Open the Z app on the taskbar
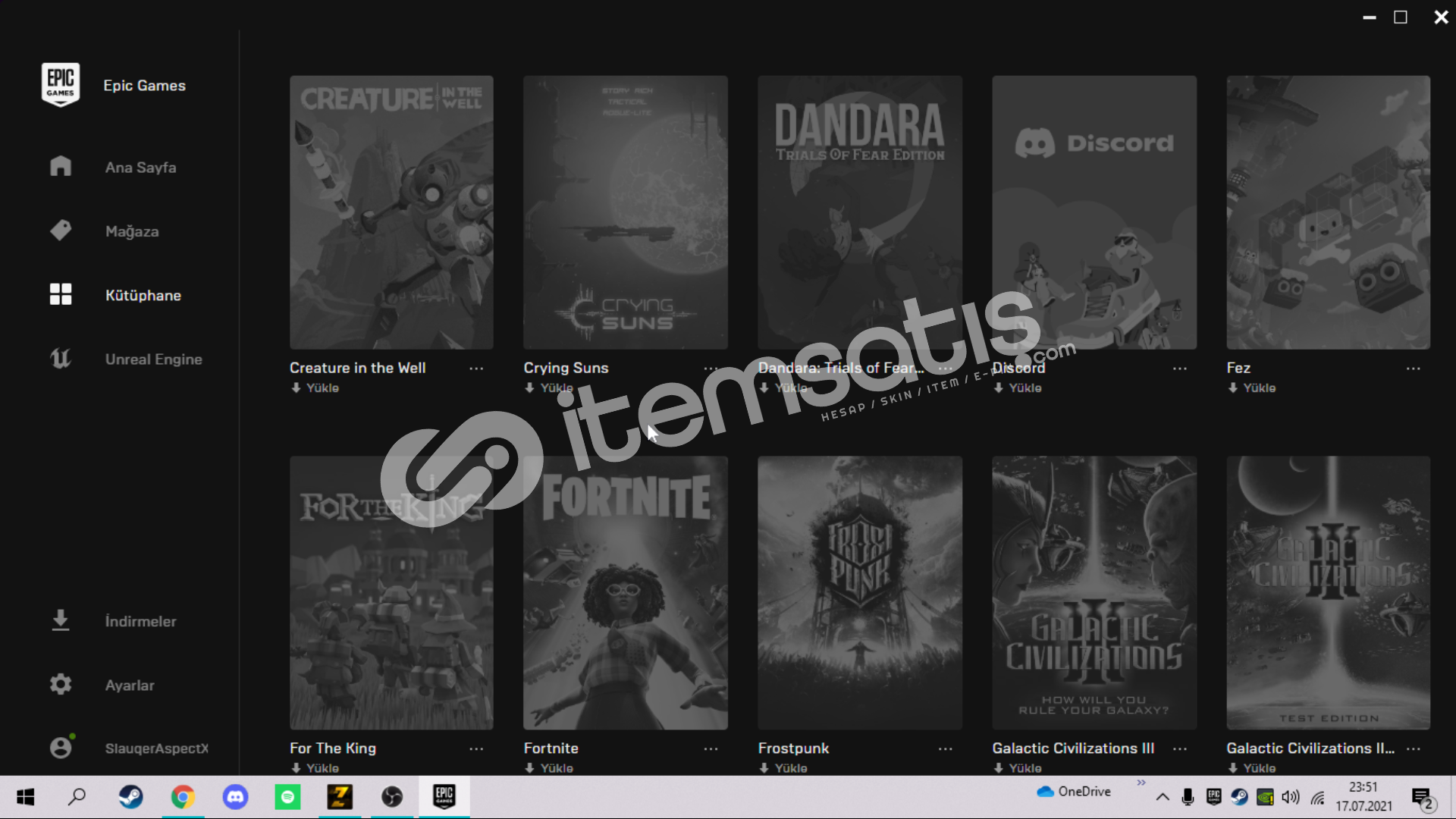Image resolution: width=1456 pixels, height=819 pixels. [340, 796]
